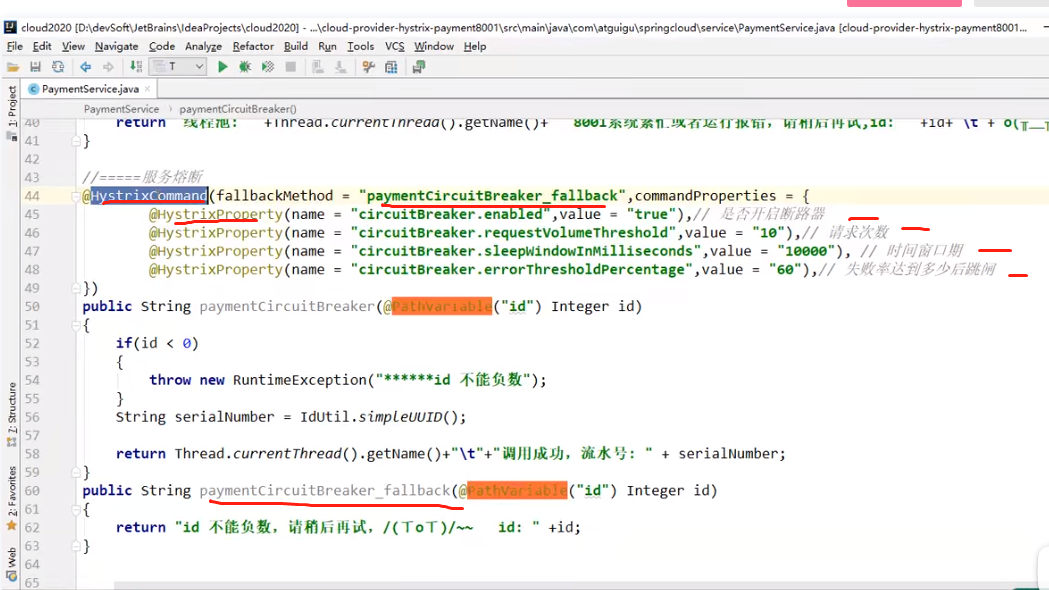Screen dimensions: 1049x590
Task: Open Project Structure icon
Action: (391, 67)
